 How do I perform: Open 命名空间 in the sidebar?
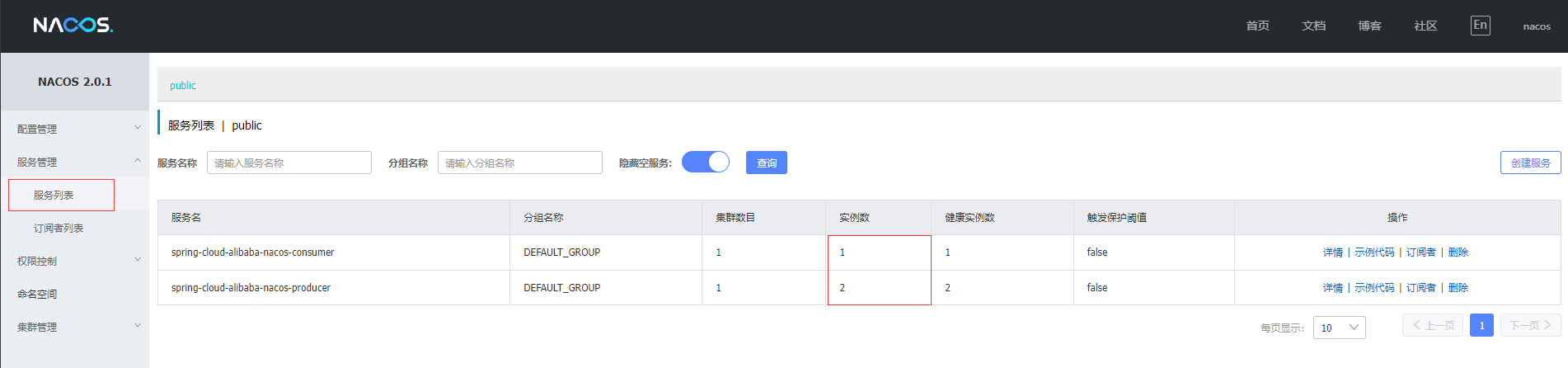[37, 294]
